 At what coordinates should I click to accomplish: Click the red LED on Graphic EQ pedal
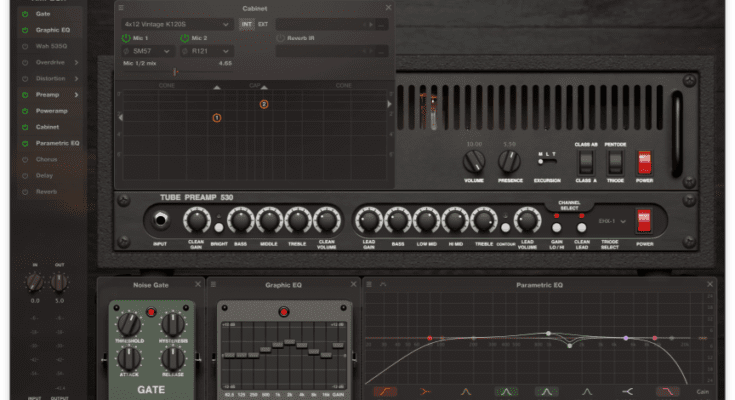[x=283, y=313]
